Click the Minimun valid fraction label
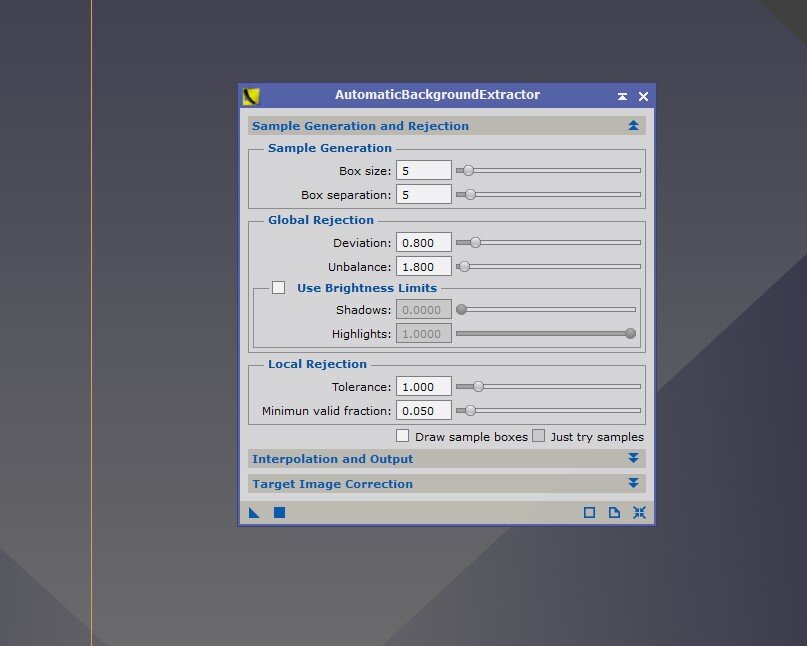The height and width of the screenshot is (646, 807). (x=326, y=411)
